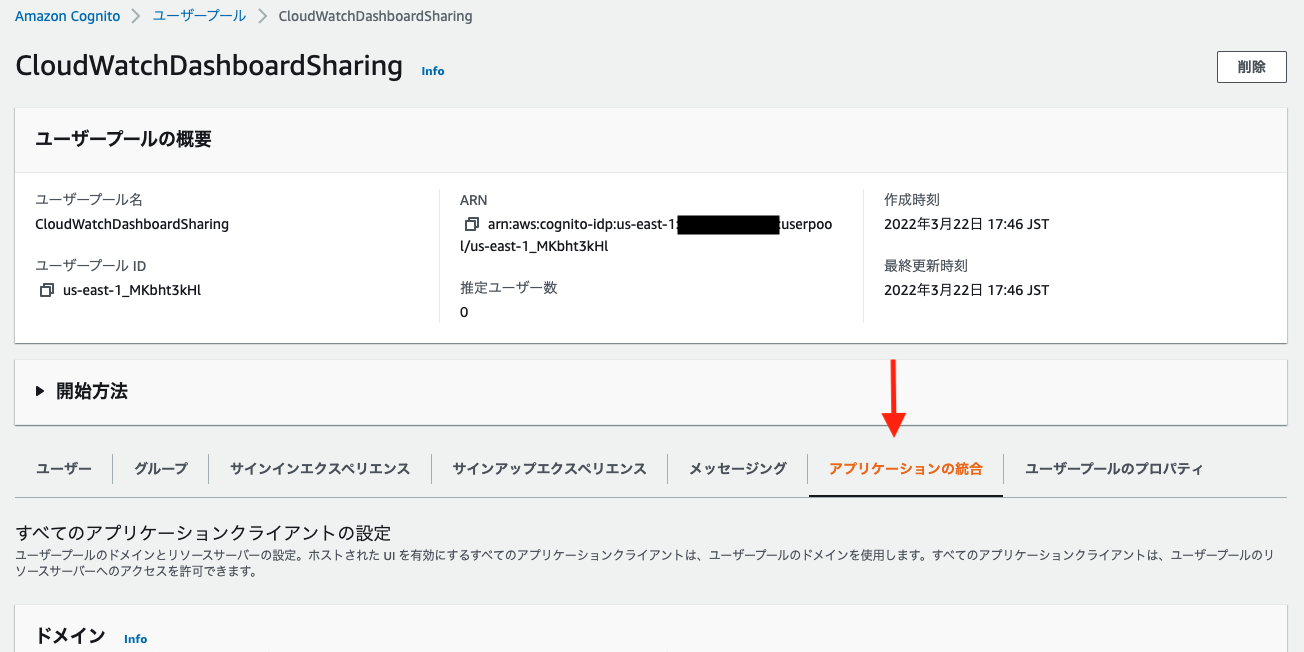Select the user pool name value CloudWatchDashboardSharing

click(x=132, y=224)
